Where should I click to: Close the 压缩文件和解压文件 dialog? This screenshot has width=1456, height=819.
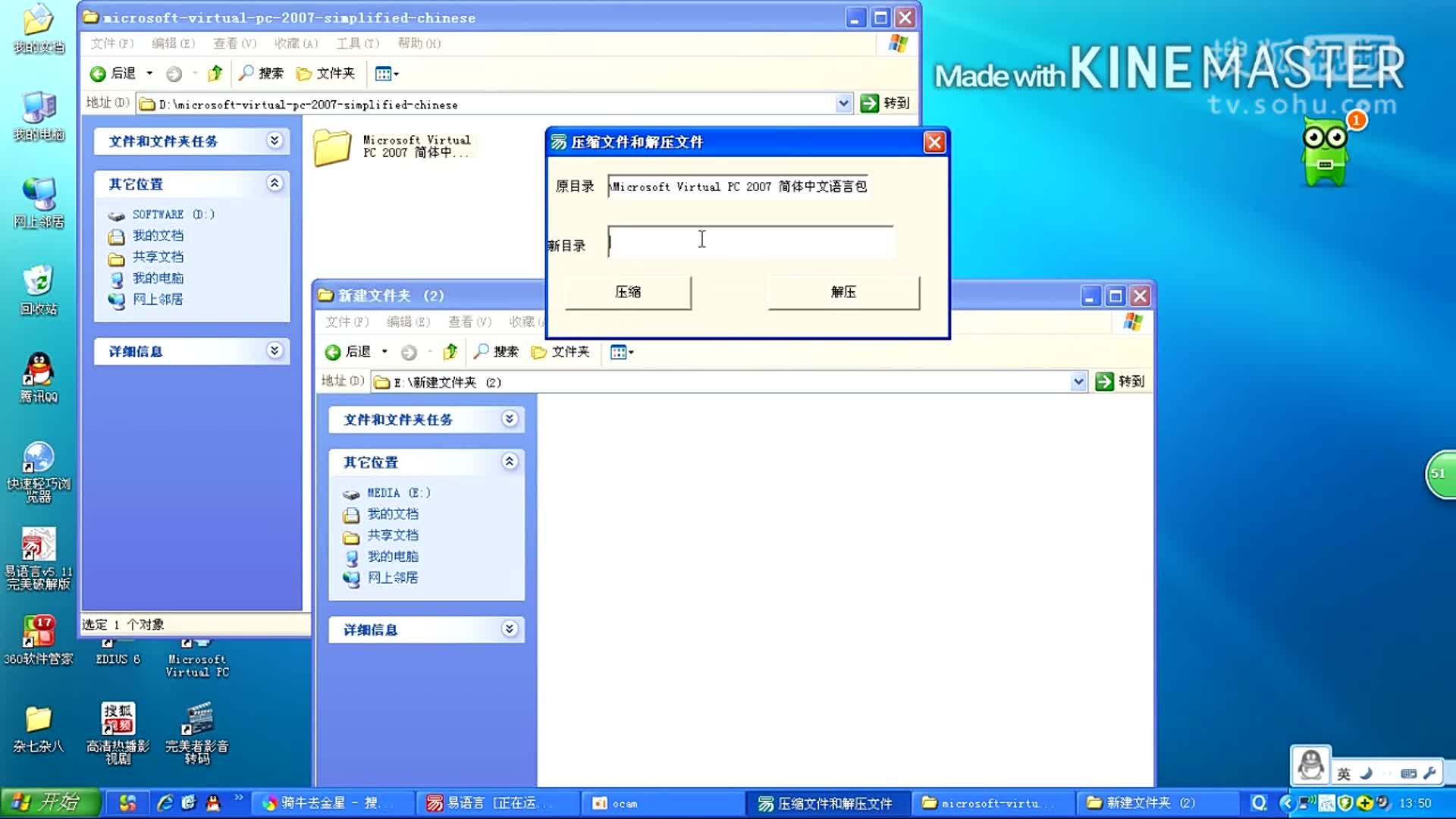click(934, 142)
